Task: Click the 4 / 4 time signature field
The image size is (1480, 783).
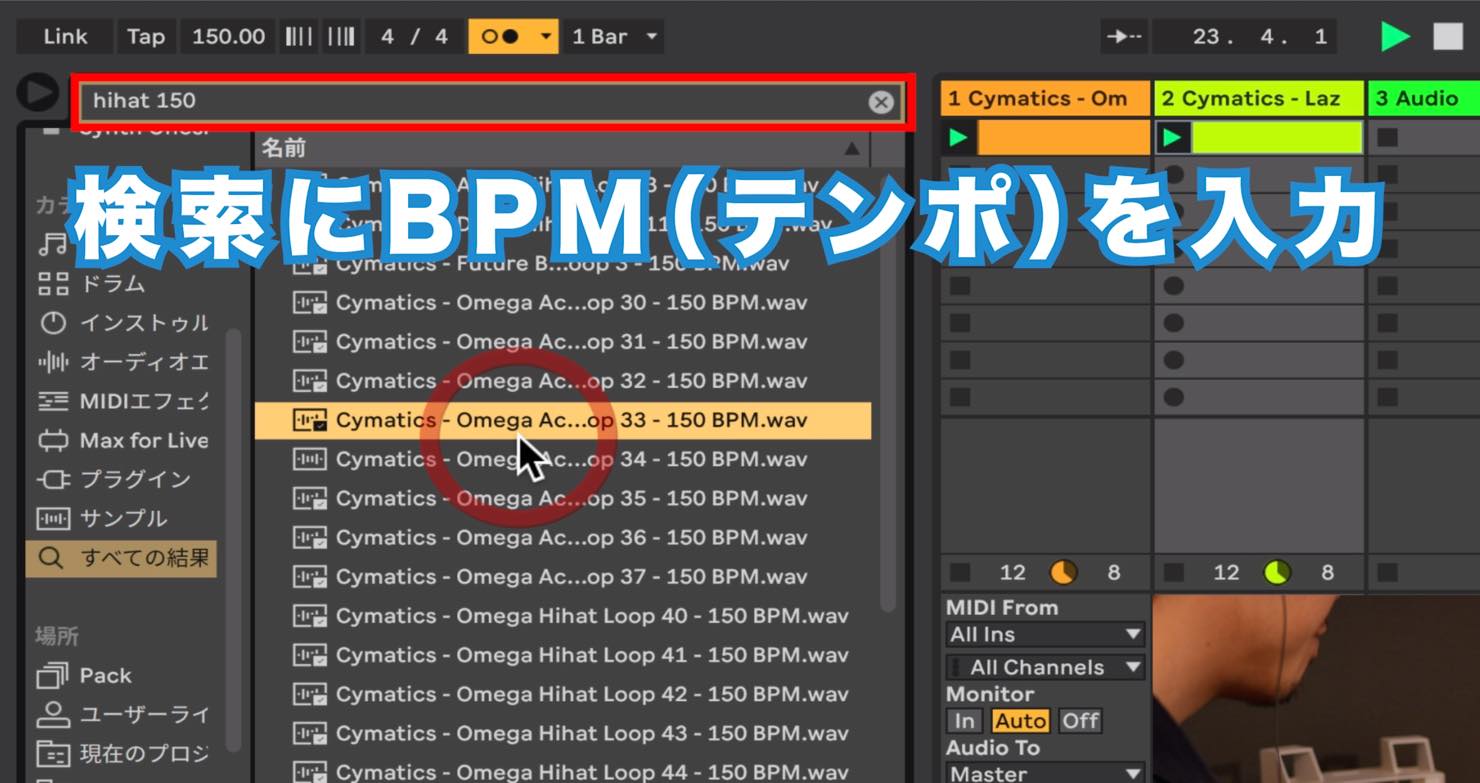Action: [414, 37]
